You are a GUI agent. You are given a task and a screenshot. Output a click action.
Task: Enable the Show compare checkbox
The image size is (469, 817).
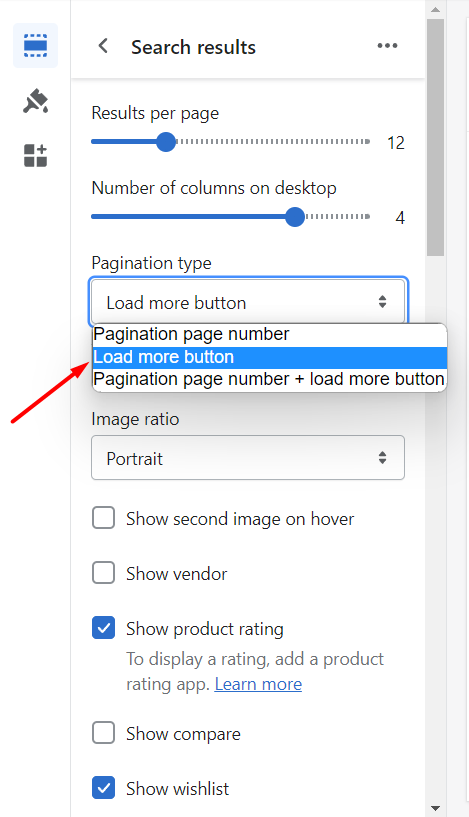104,733
